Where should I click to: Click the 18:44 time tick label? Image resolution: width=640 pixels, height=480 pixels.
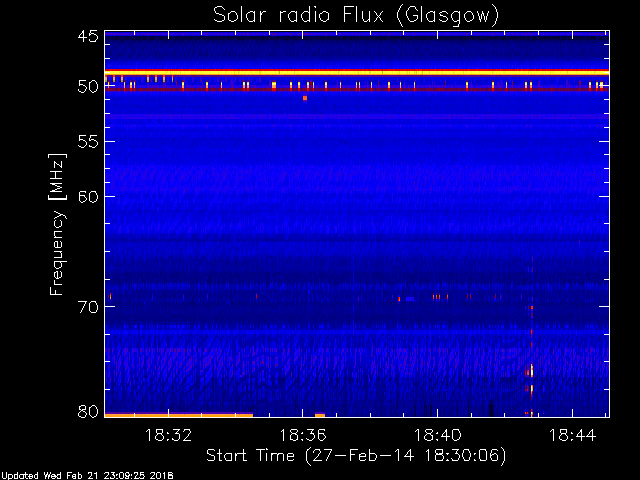pyautogui.click(x=572, y=435)
